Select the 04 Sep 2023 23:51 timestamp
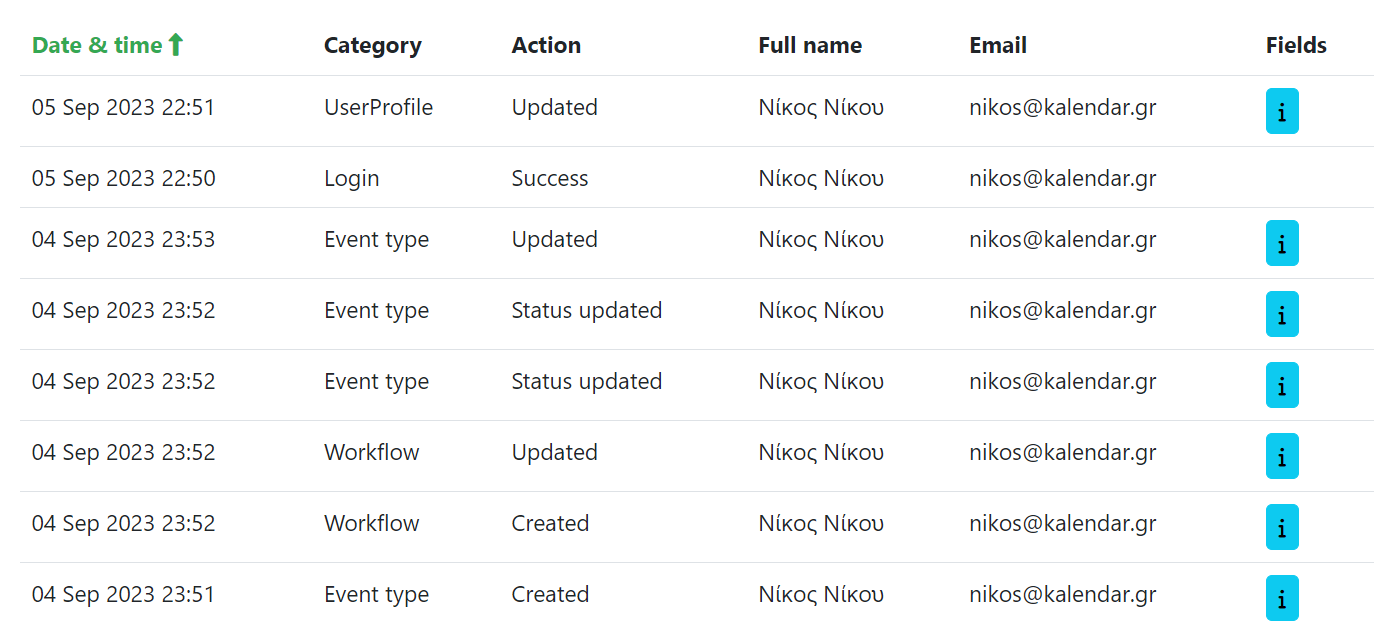Screen dimensions: 1391x631 (123, 595)
